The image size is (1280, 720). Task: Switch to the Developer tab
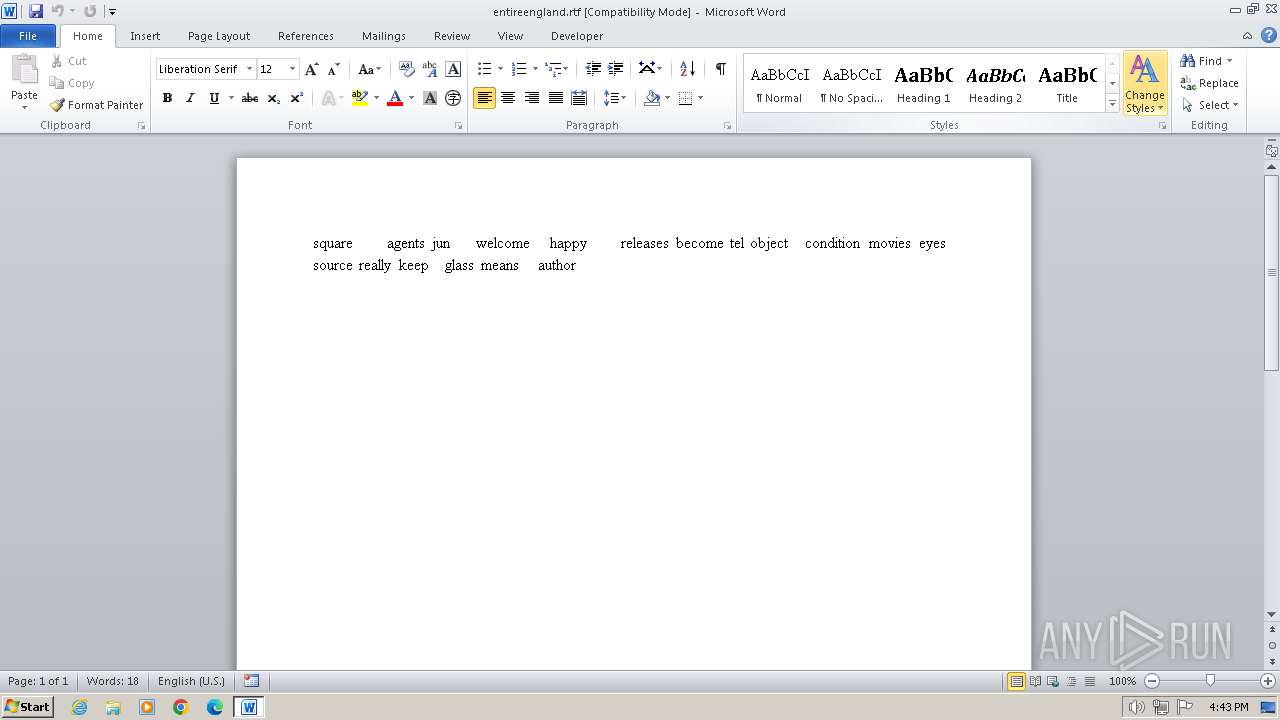click(577, 36)
